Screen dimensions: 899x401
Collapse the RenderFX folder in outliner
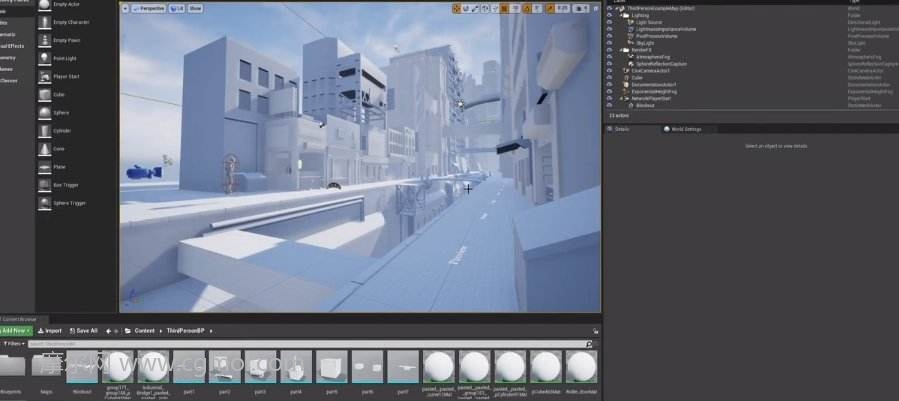(620, 50)
